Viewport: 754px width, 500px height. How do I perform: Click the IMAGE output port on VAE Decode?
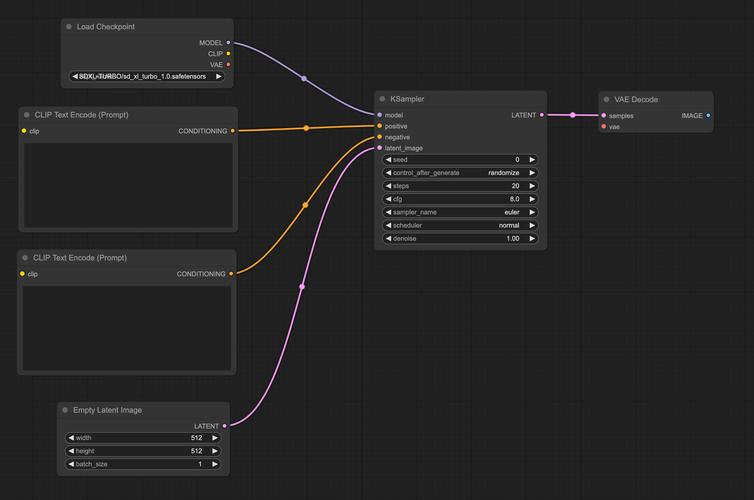pos(708,116)
